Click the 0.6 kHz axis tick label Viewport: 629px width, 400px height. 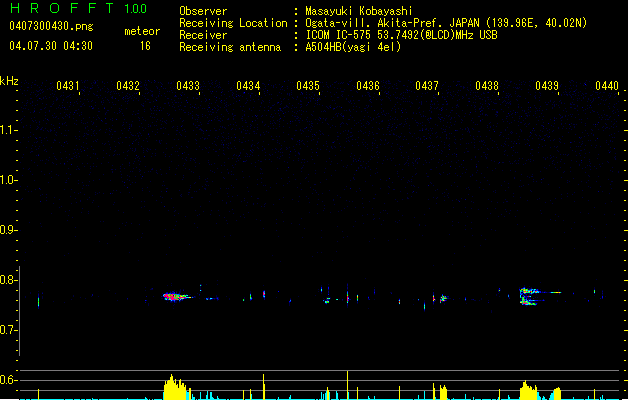point(8,380)
